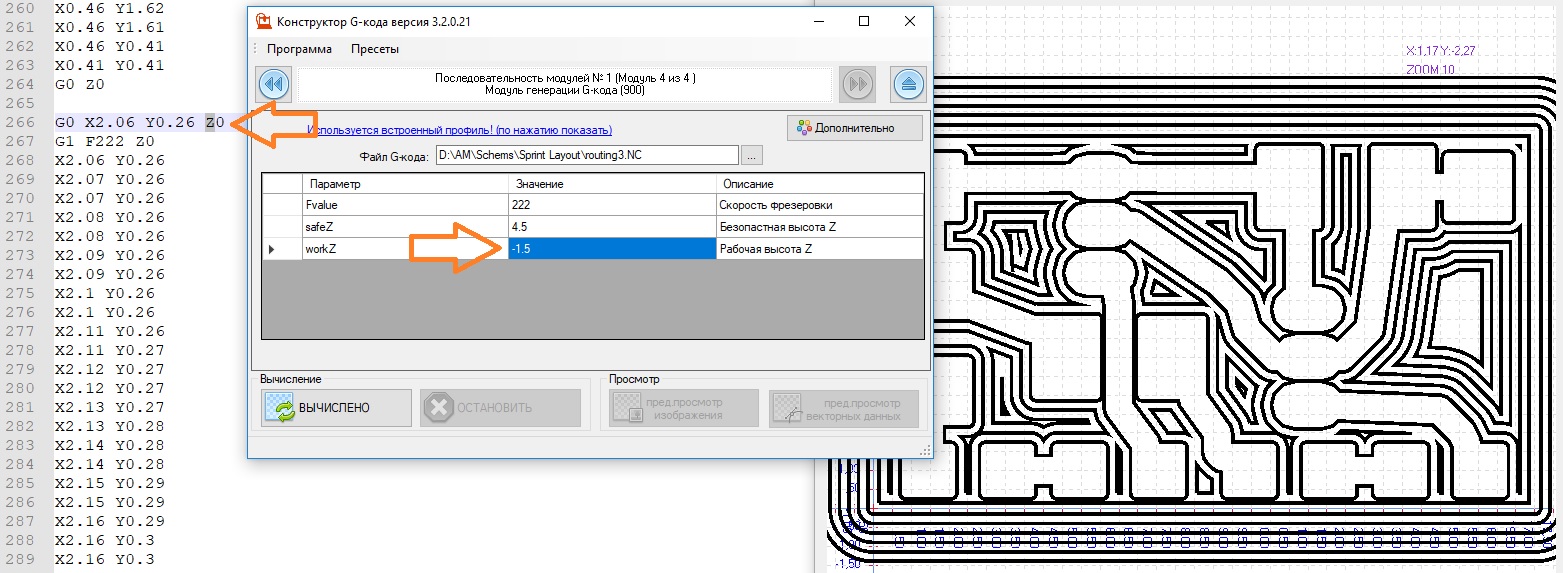Click the ОСТАНОВИТЬ stop button
Screen dimensions: 1563x573
coord(500,408)
